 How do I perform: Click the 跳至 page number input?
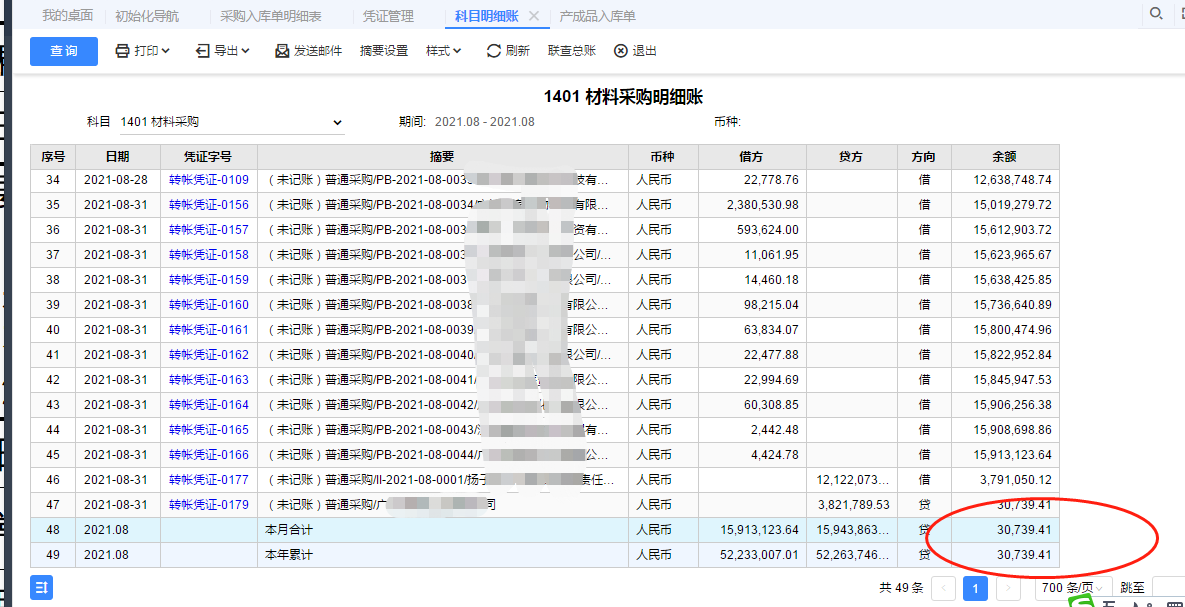1168,587
